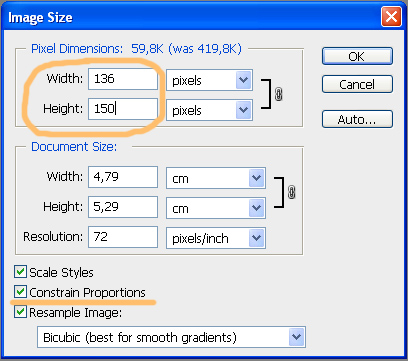Uncheck Constrain Proportions
Screen dimensions: 408x361
click(x=20, y=292)
